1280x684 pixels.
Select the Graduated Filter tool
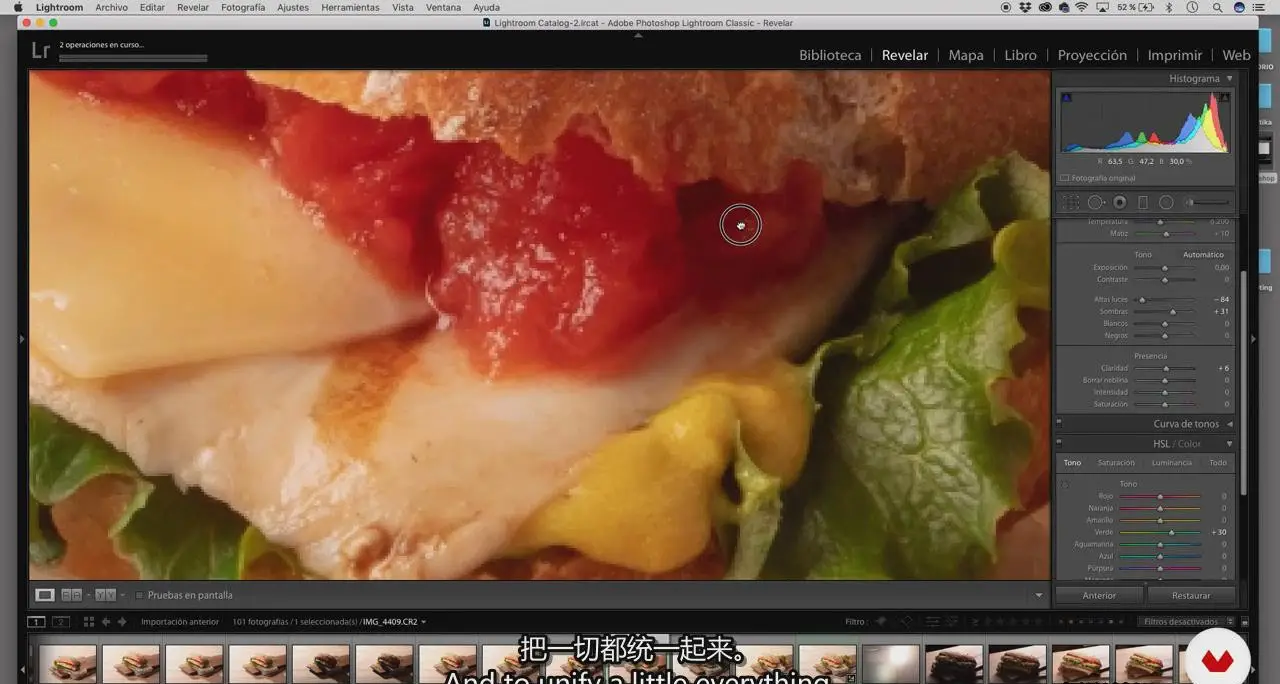(1143, 202)
